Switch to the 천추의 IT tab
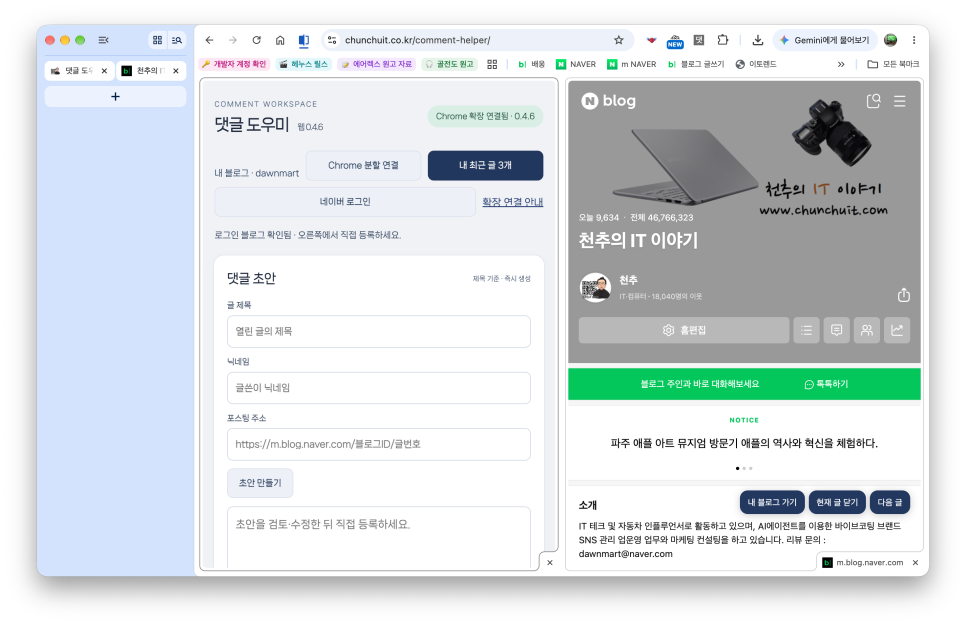 point(151,71)
